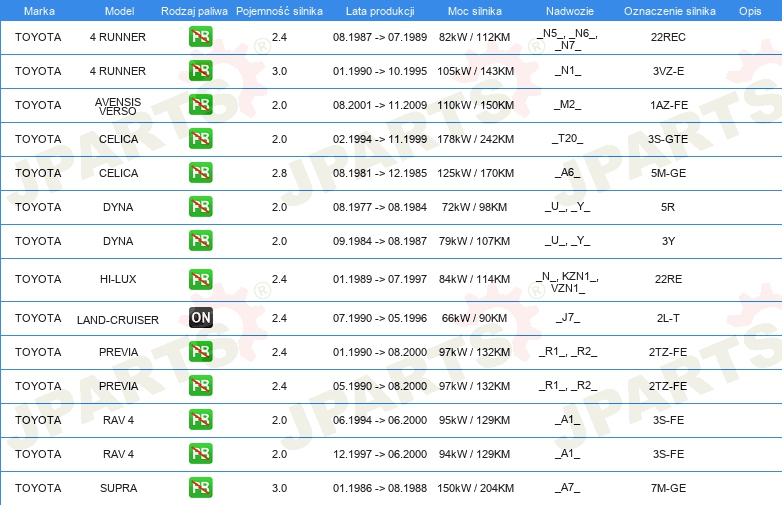Click the Lata produkcji column header
The image size is (782, 505).
pyautogui.click(x=380, y=11)
